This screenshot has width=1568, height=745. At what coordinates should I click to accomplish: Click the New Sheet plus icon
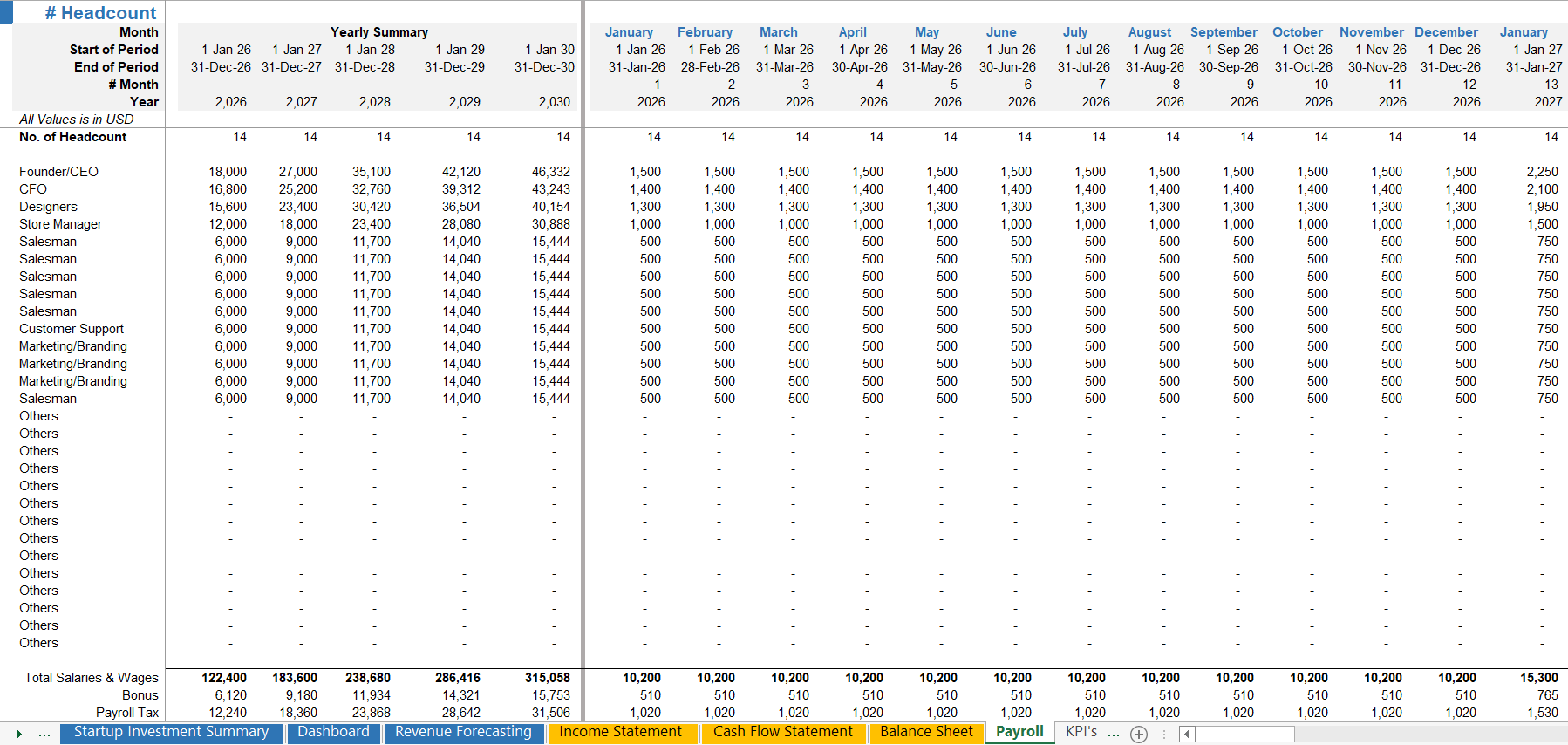(x=1139, y=735)
